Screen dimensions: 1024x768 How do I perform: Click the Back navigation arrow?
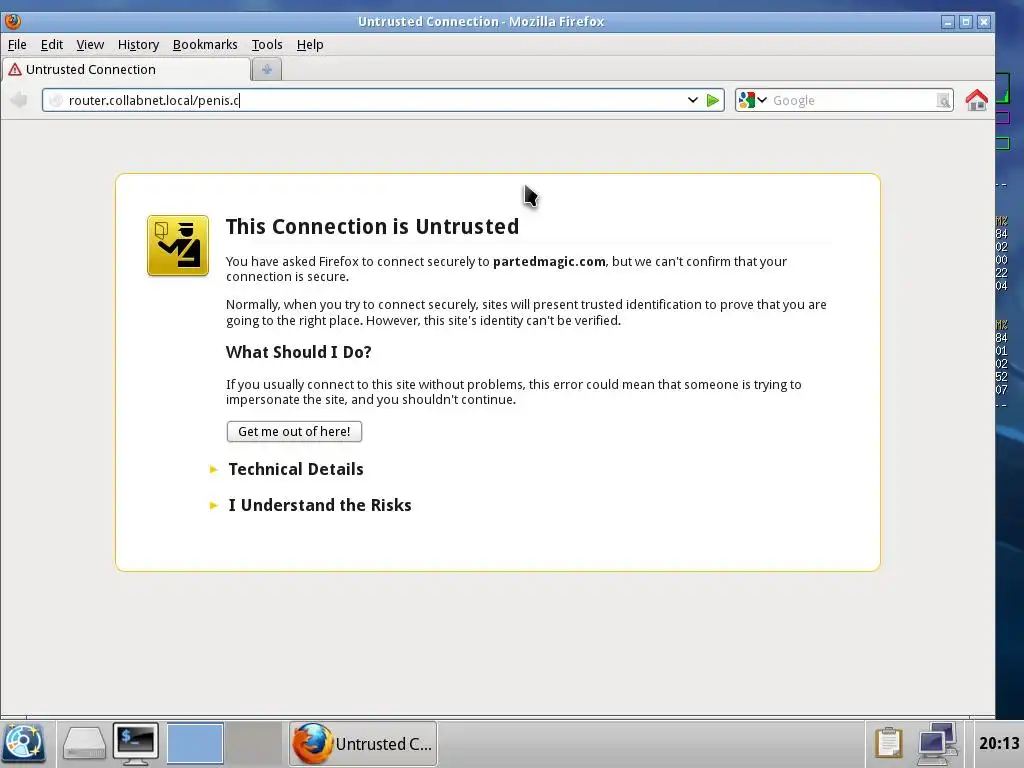(19, 100)
